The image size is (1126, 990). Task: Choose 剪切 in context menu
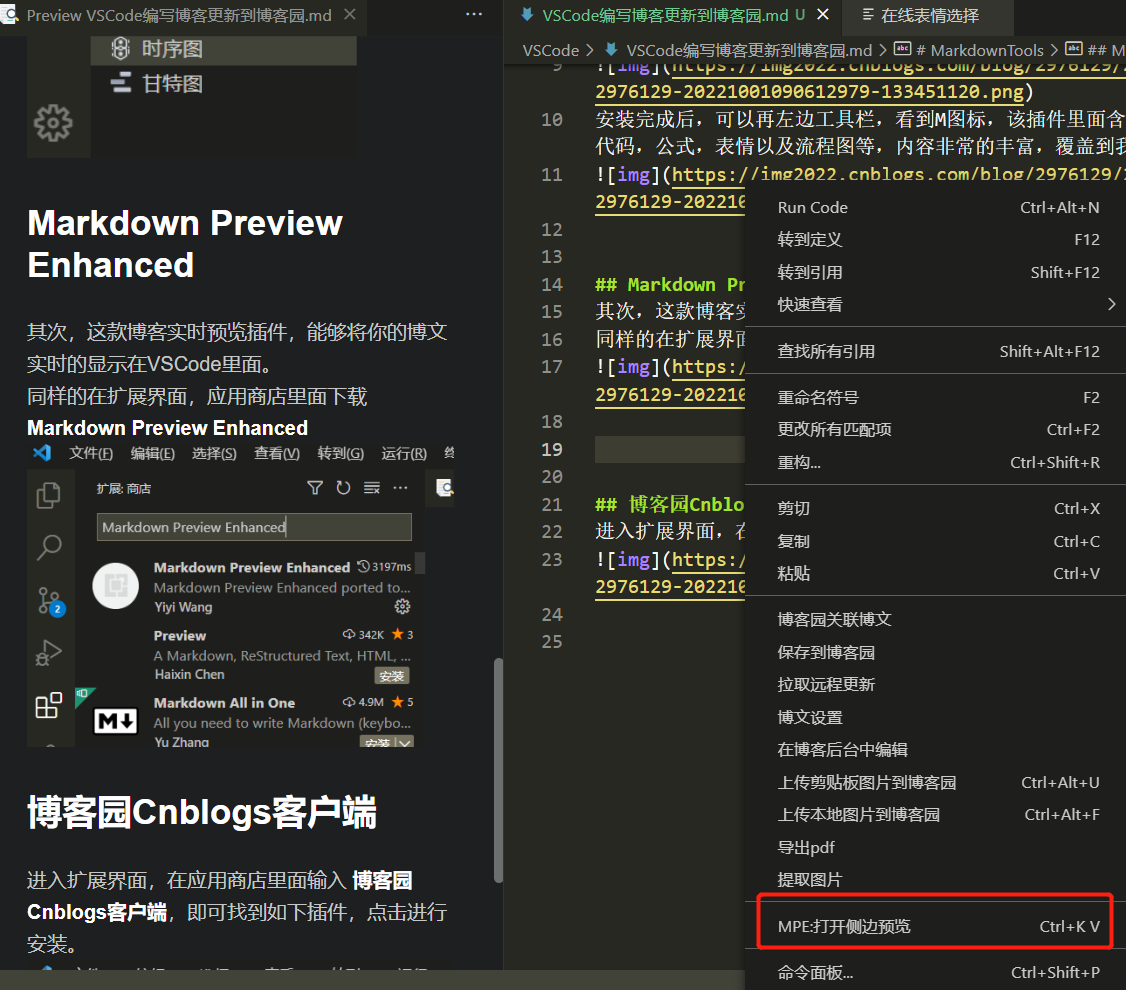[938, 508]
